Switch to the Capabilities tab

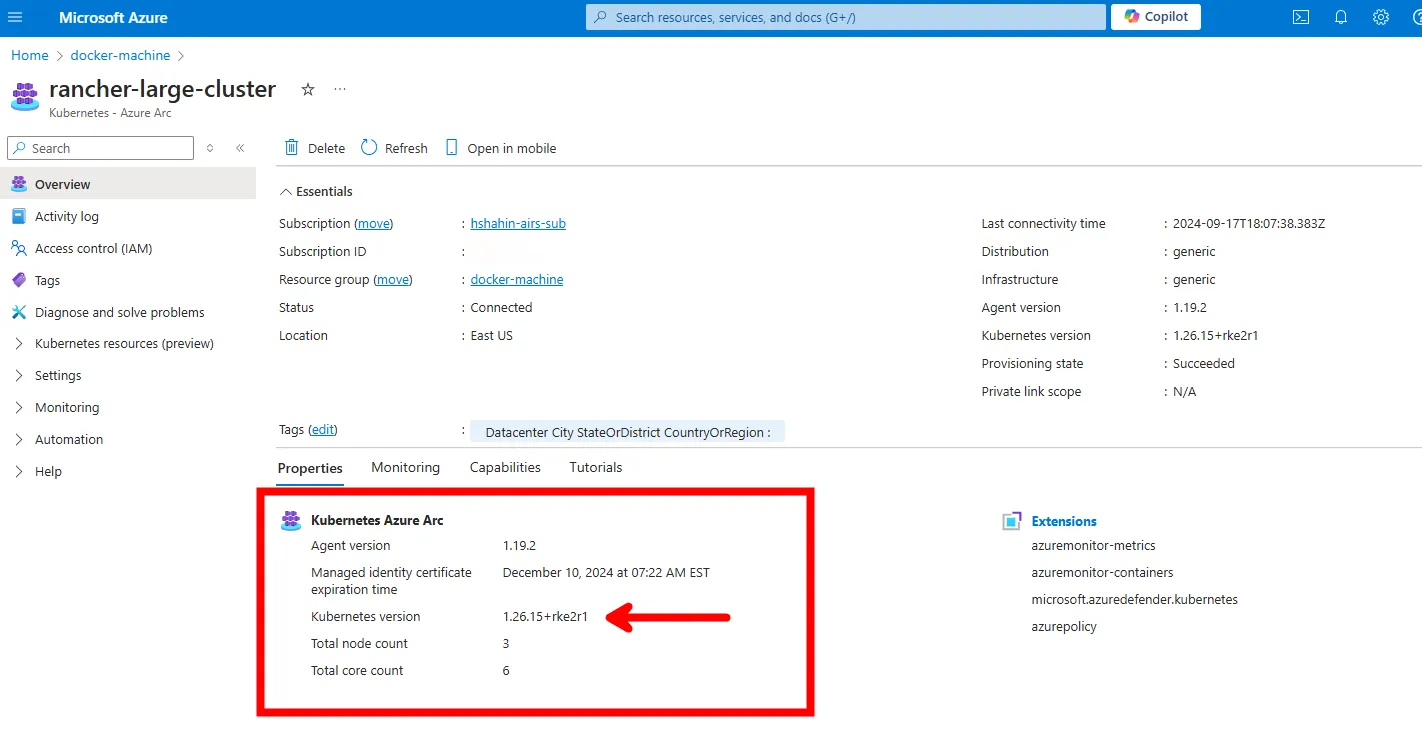coord(505,467)
